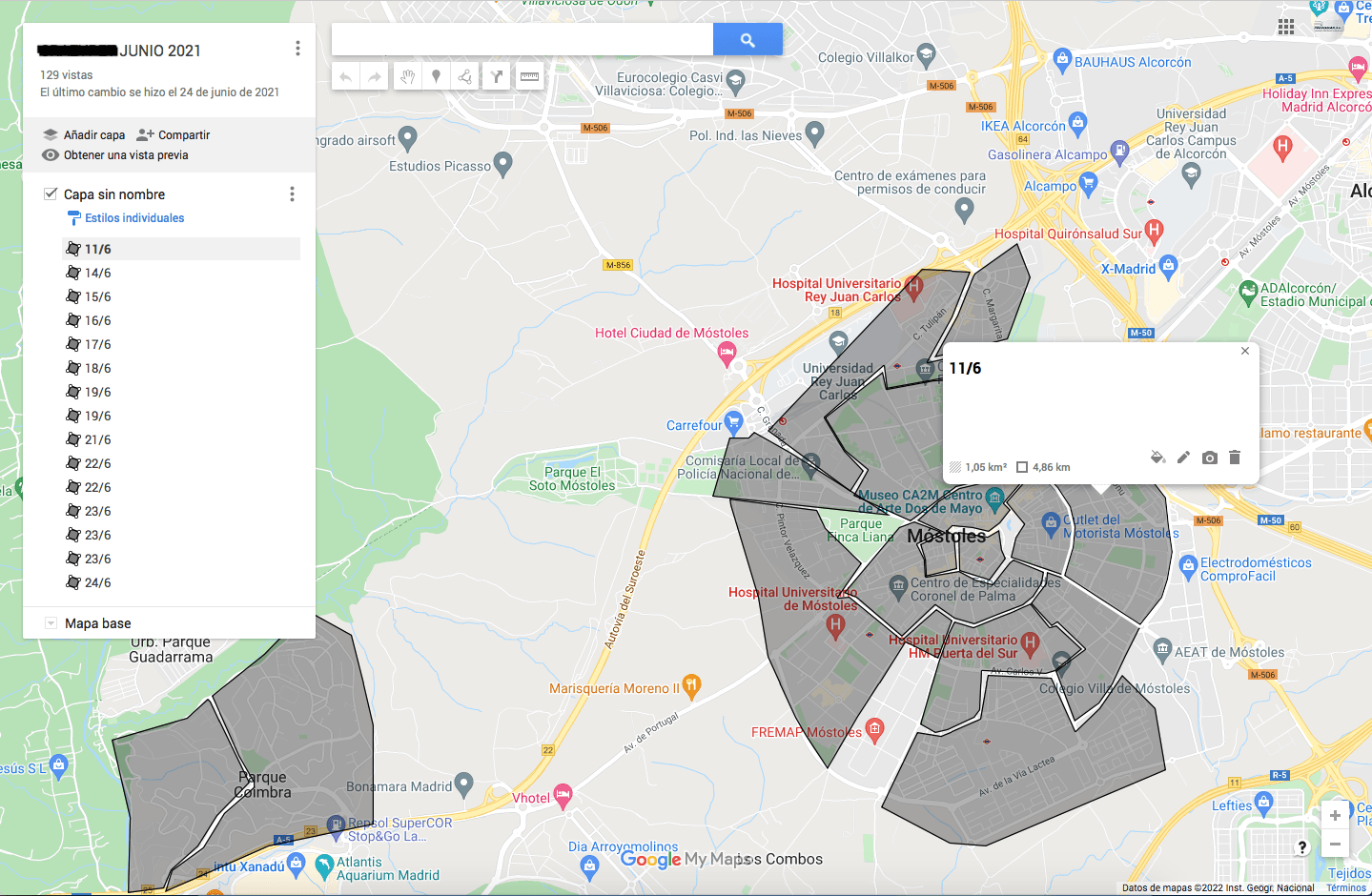
Task: Select the add marker tool
Action: coord(436,76)
